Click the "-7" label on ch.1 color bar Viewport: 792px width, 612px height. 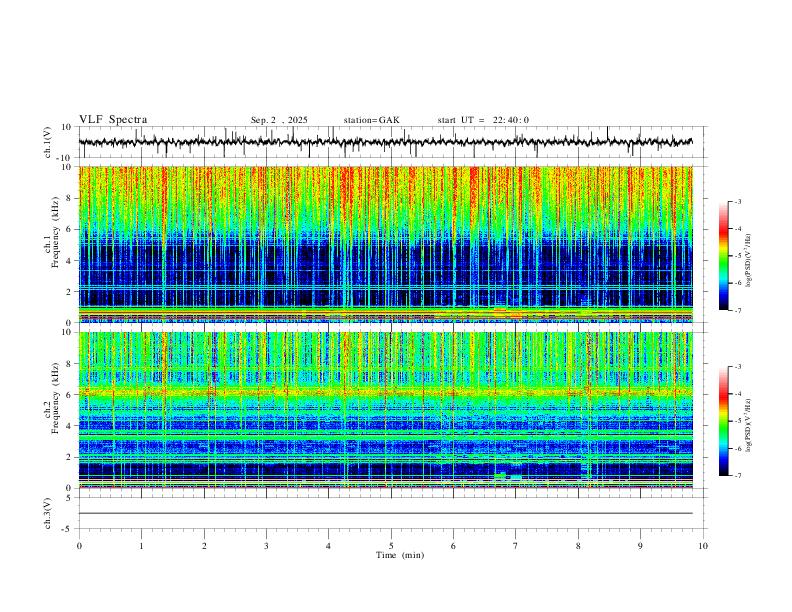737,310
